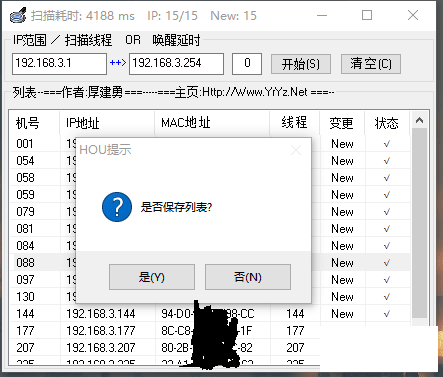The image size is (443, 377).
Task: Click the vertical scrollbar thumb of list
Action: [419, 223]
